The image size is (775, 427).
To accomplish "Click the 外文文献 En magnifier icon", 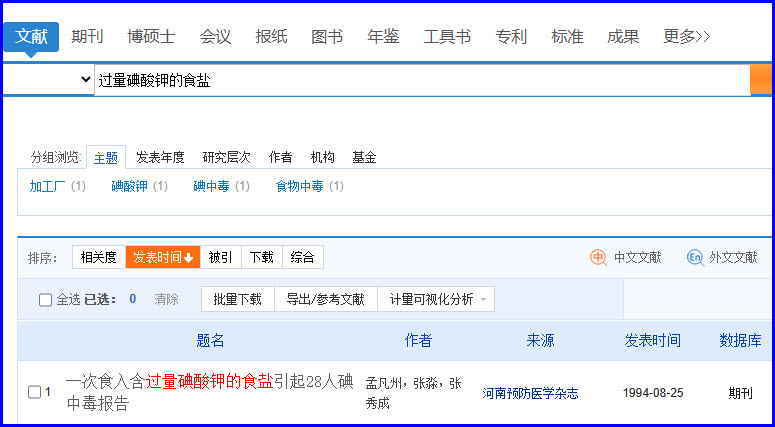I will (x=695, y=257).
